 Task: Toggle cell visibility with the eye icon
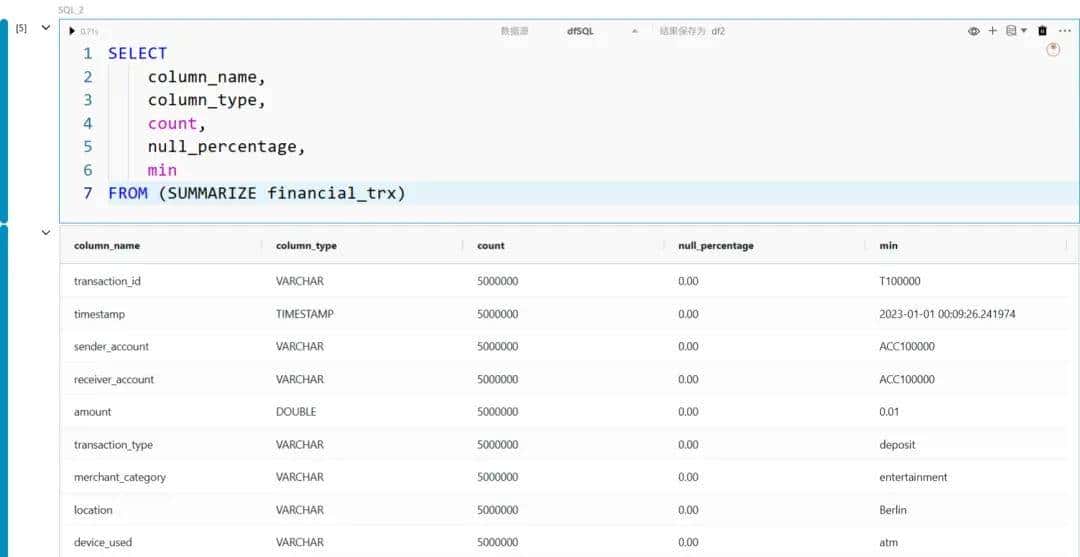point(973,31)
